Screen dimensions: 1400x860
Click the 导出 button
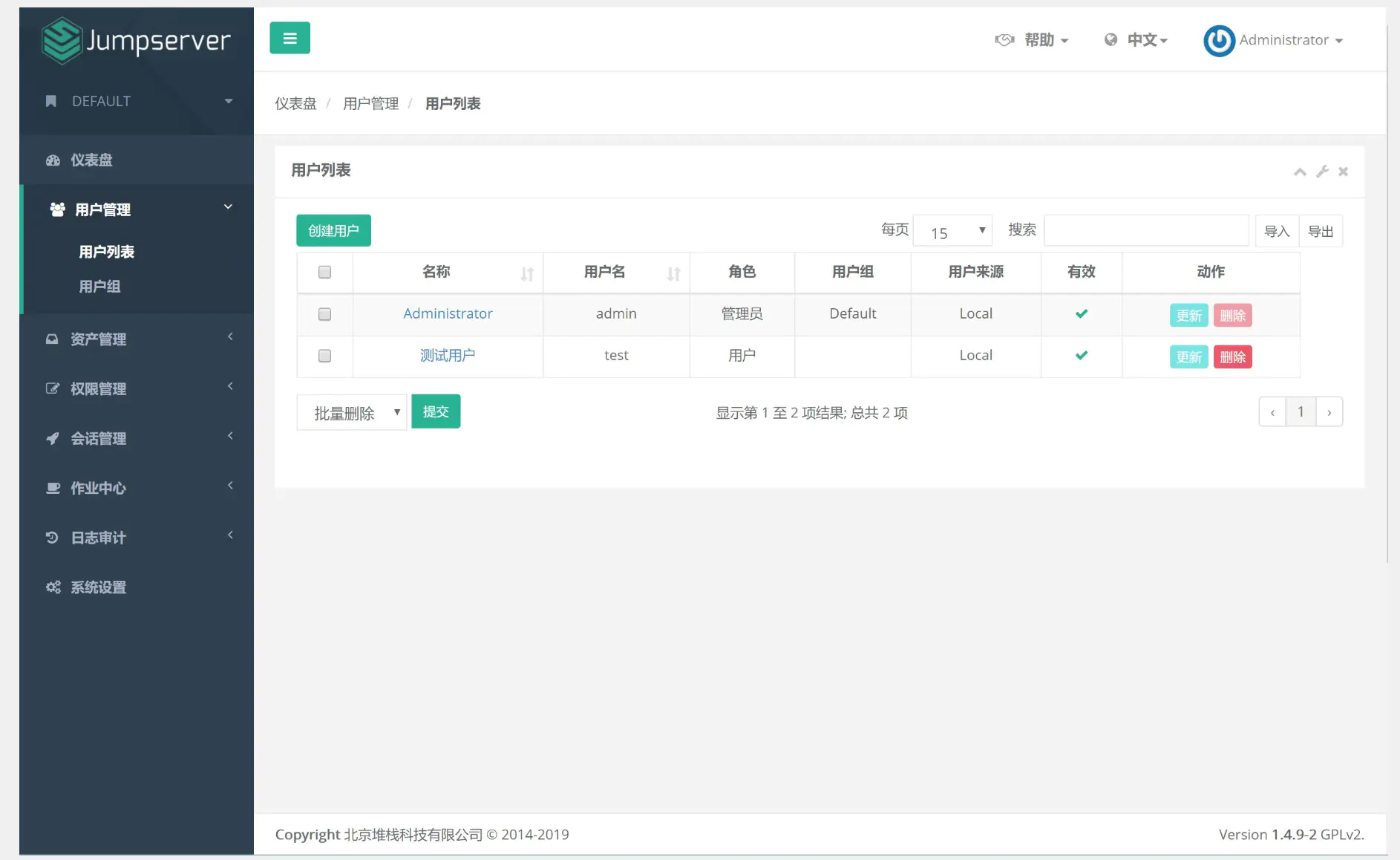[x=1321, y=231]
